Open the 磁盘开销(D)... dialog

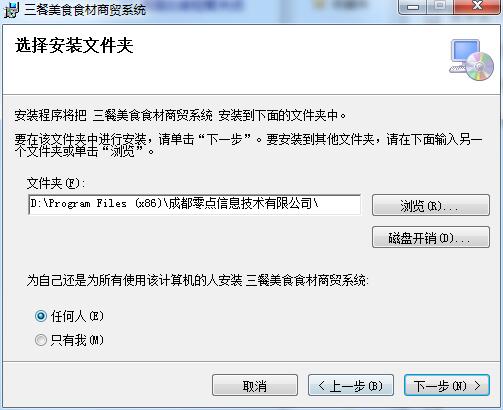click(431, 237)
